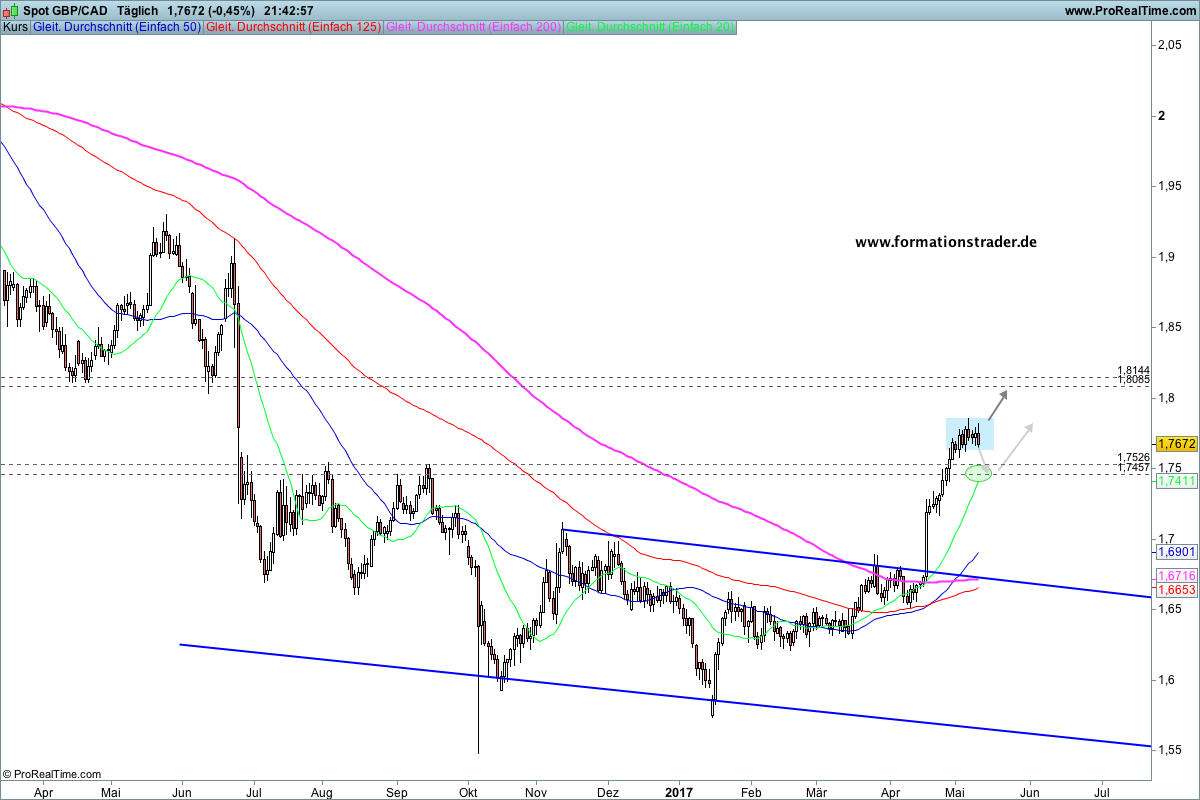Select the light blue highlighted rectangle

[970, 433]
